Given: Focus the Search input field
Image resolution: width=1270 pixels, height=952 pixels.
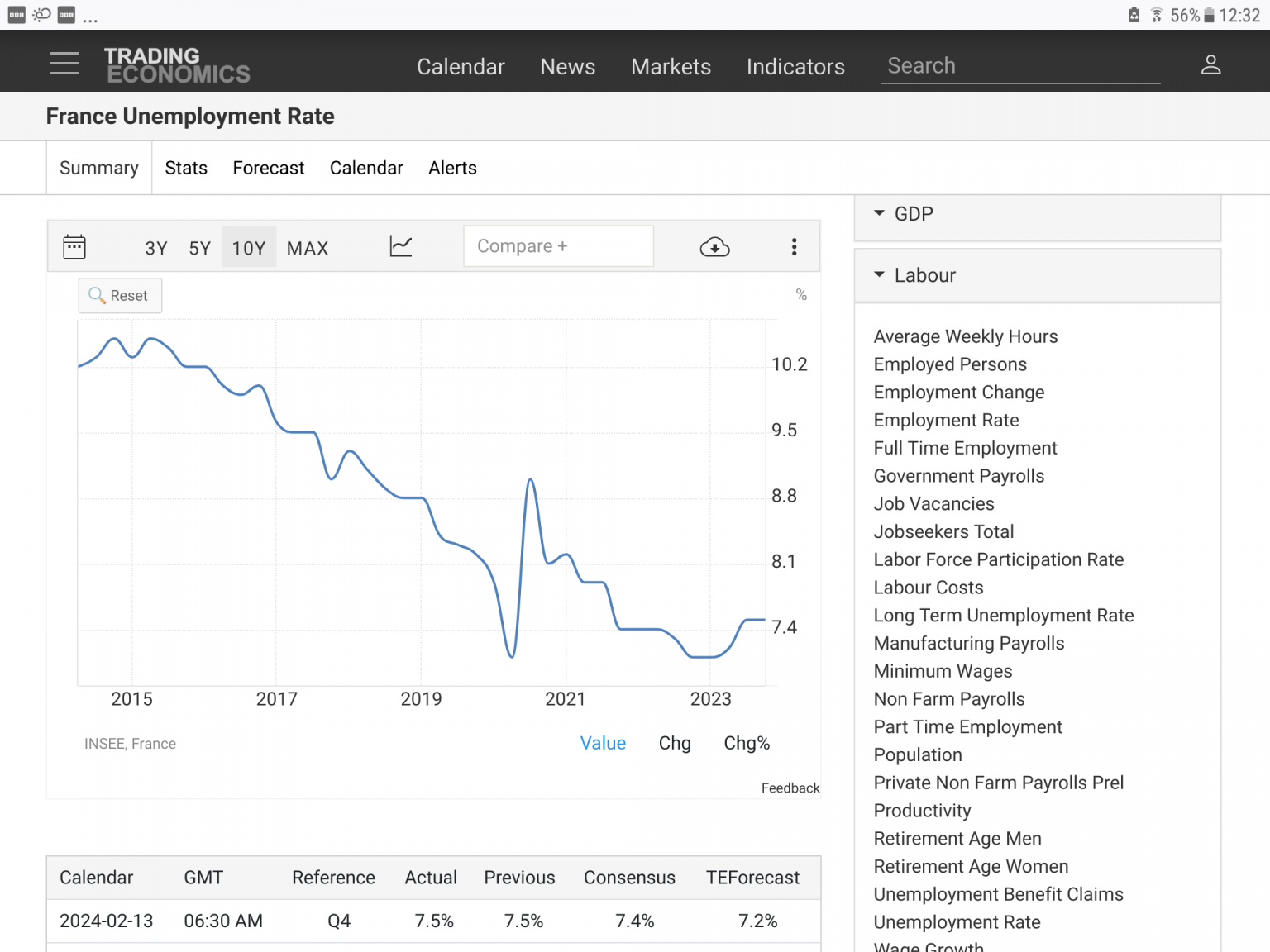Looking at the screenshot, I should 1020,66.
